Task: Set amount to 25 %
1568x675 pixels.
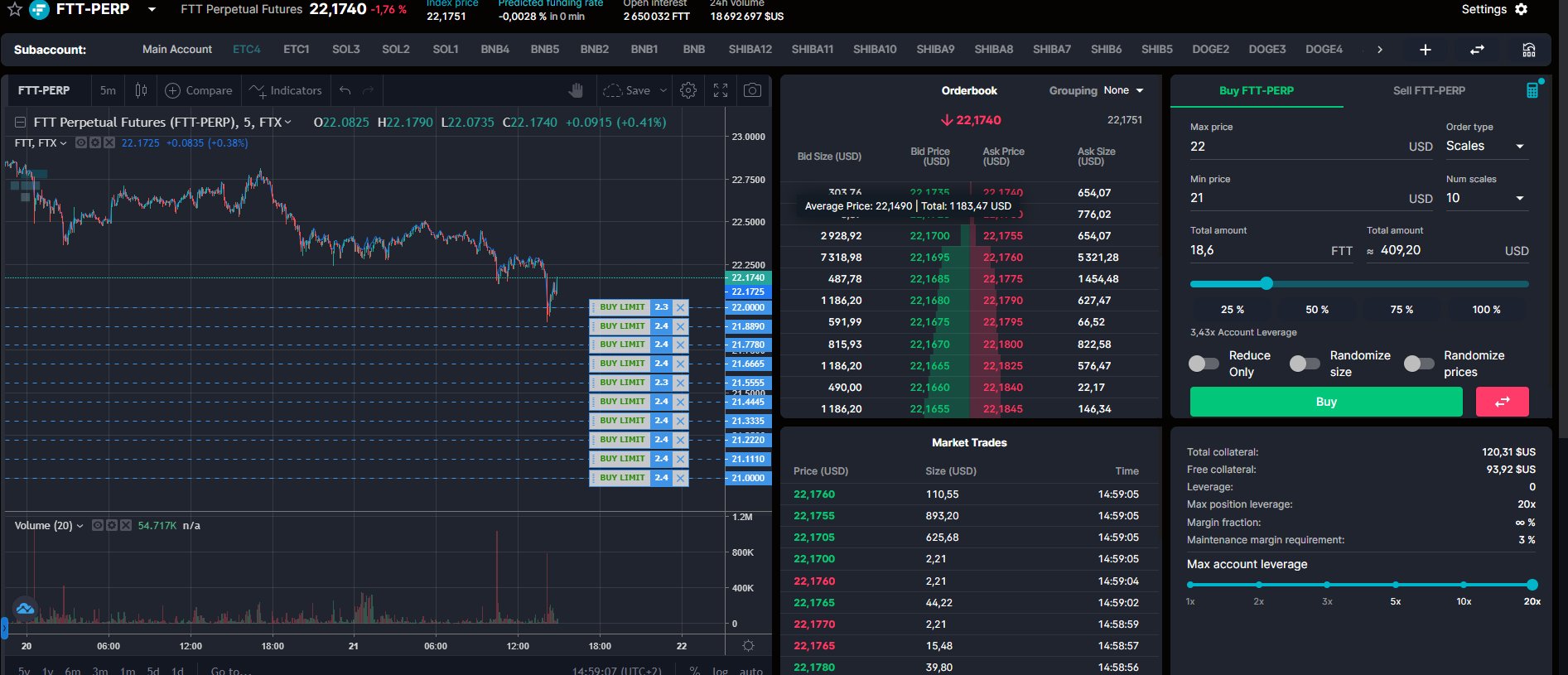Action: tap(1233, 310)
